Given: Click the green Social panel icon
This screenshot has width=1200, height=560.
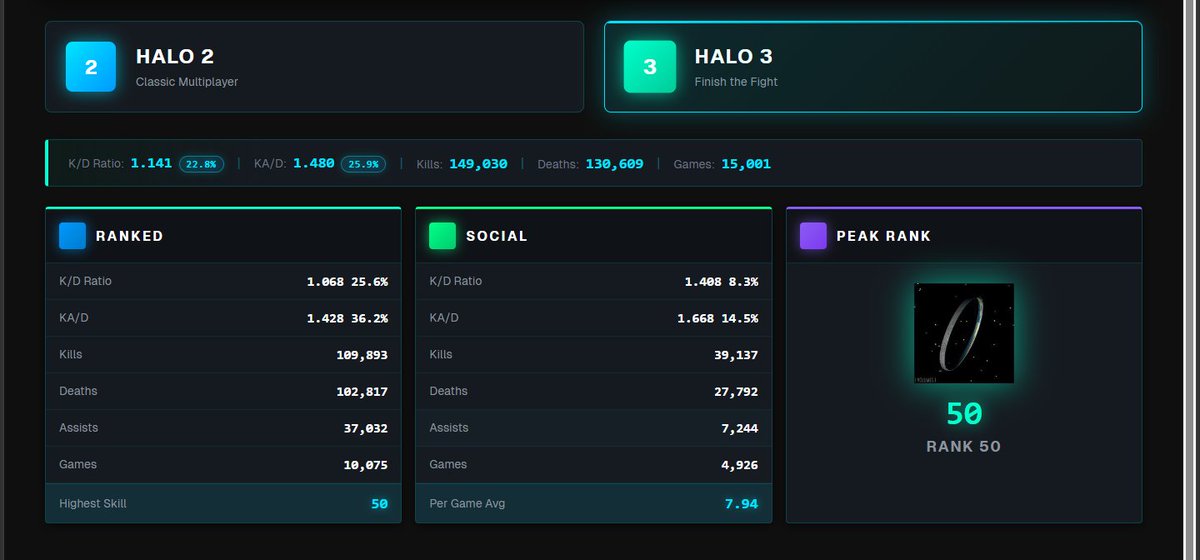Looking at the screenshot, I should pyautogui.click(x=442, y=236).
